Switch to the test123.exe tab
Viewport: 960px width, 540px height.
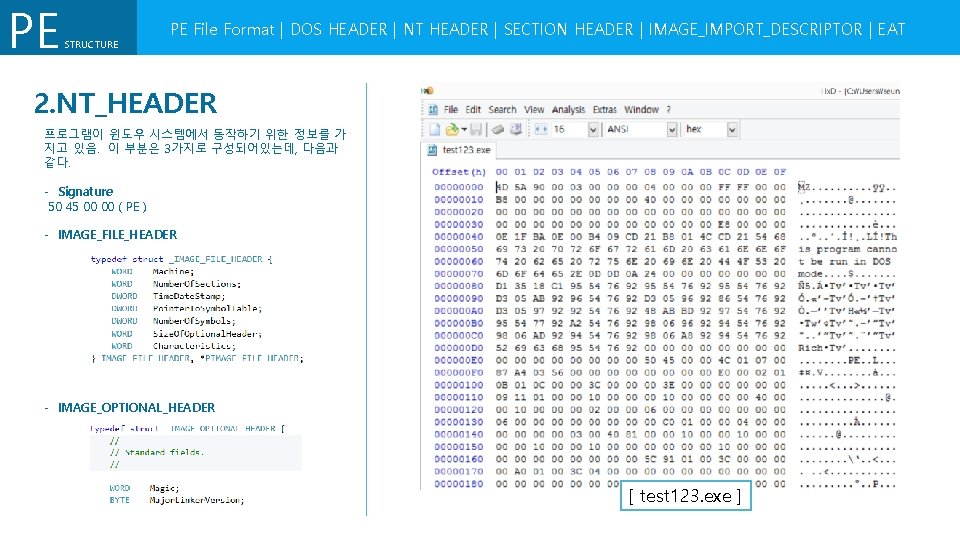coord(460,150)
